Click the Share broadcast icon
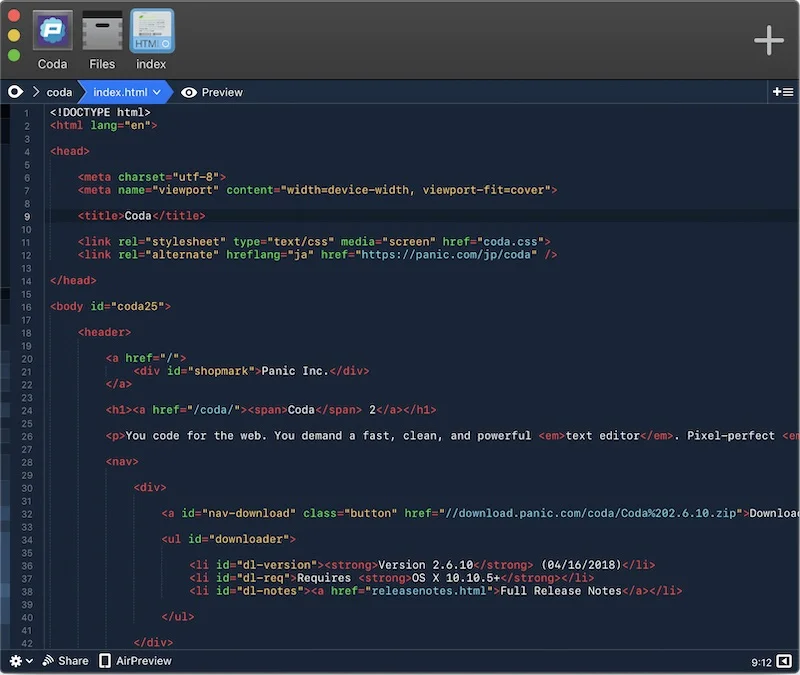Screen dimensions: 800x675 coord(48,661)
